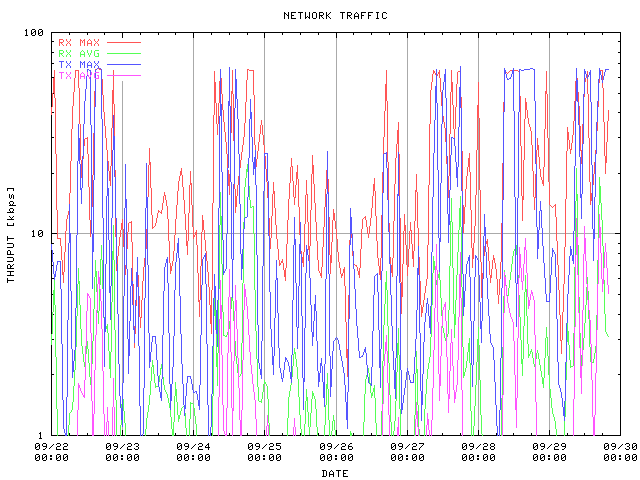Select the RX AVG legend label
The width and height of the screenshot is (640, 480).
click(x=79, y=53)
